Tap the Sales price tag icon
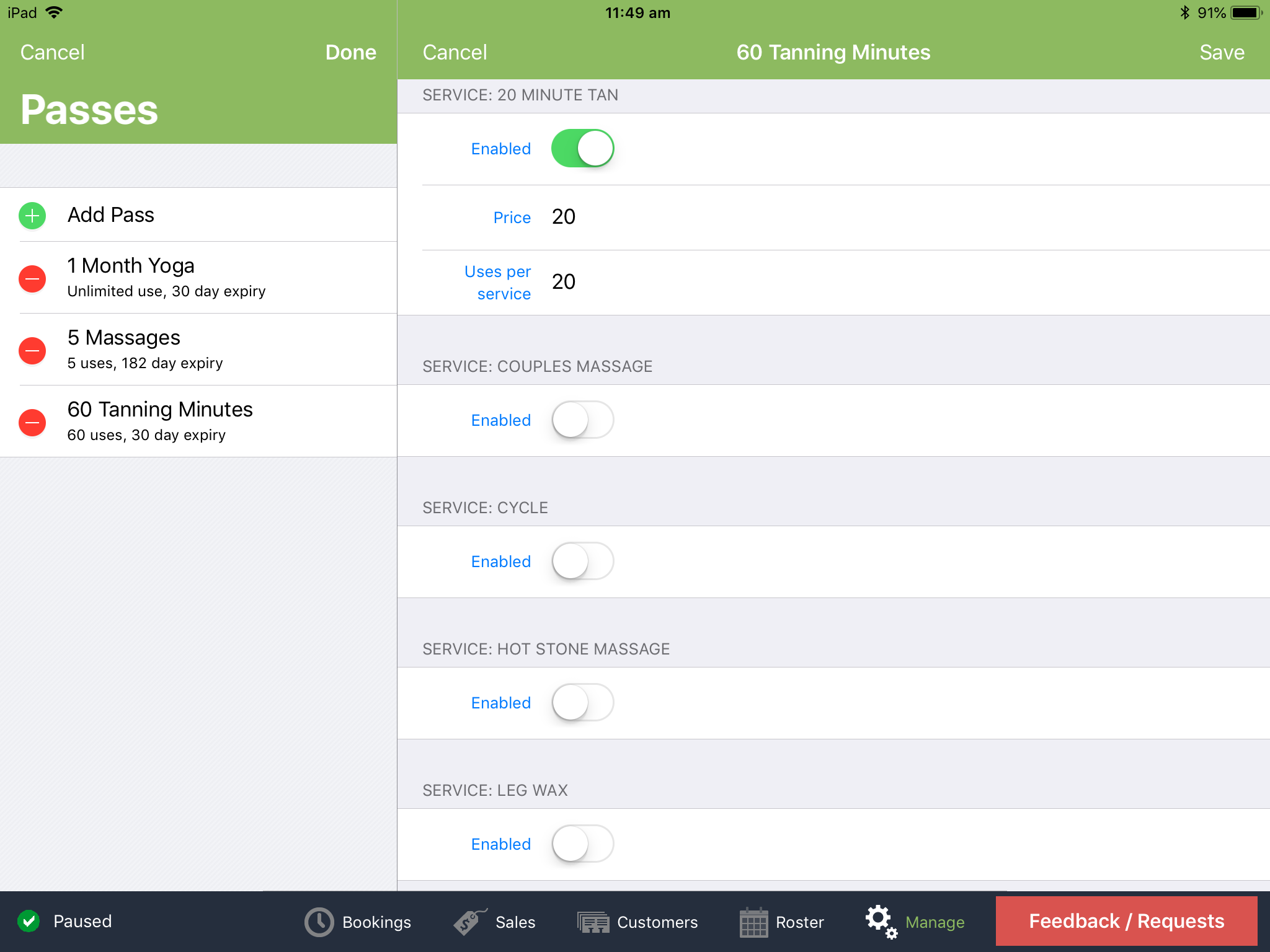 [x=469, y=922]
